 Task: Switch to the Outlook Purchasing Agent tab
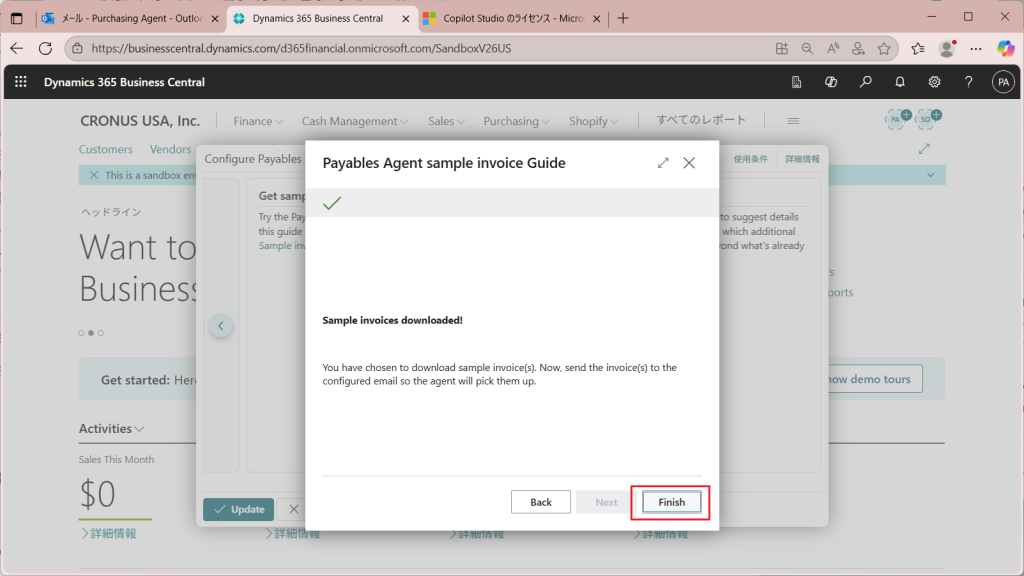coord(131,18)
